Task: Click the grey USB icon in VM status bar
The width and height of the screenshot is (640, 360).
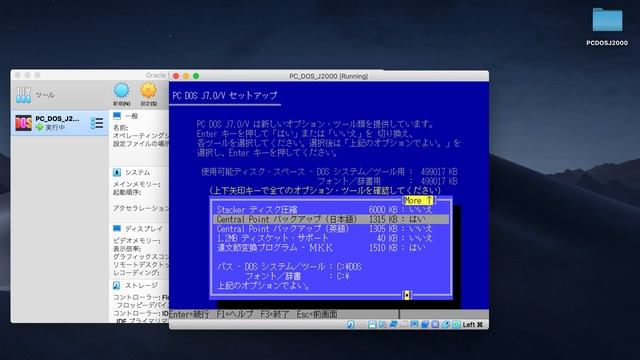Action: click(x=404, y=324)
